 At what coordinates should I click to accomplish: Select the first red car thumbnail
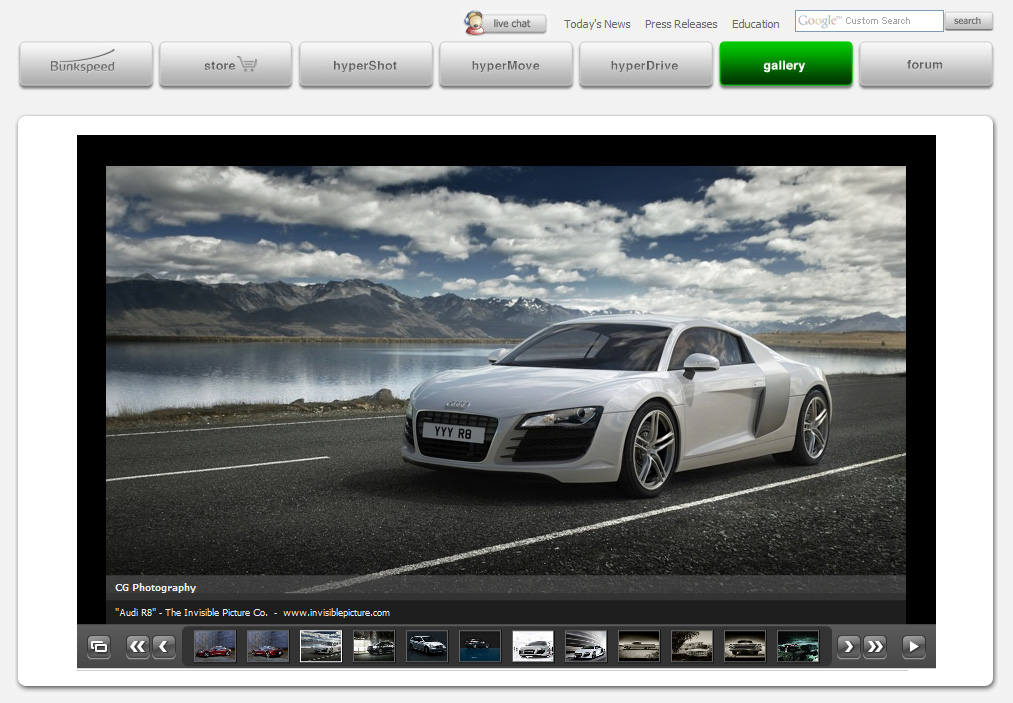[x=215, y=646]
